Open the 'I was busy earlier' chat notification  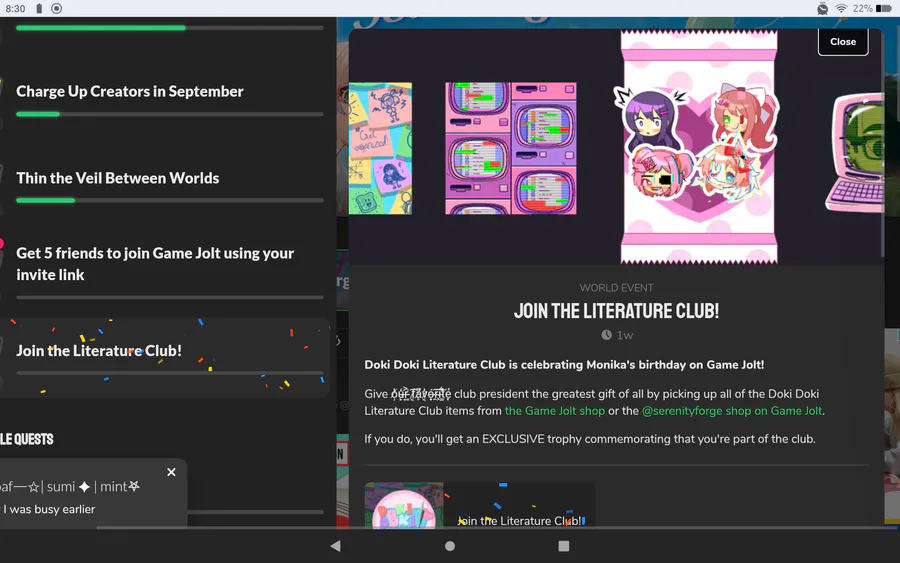tap(92, 494)
